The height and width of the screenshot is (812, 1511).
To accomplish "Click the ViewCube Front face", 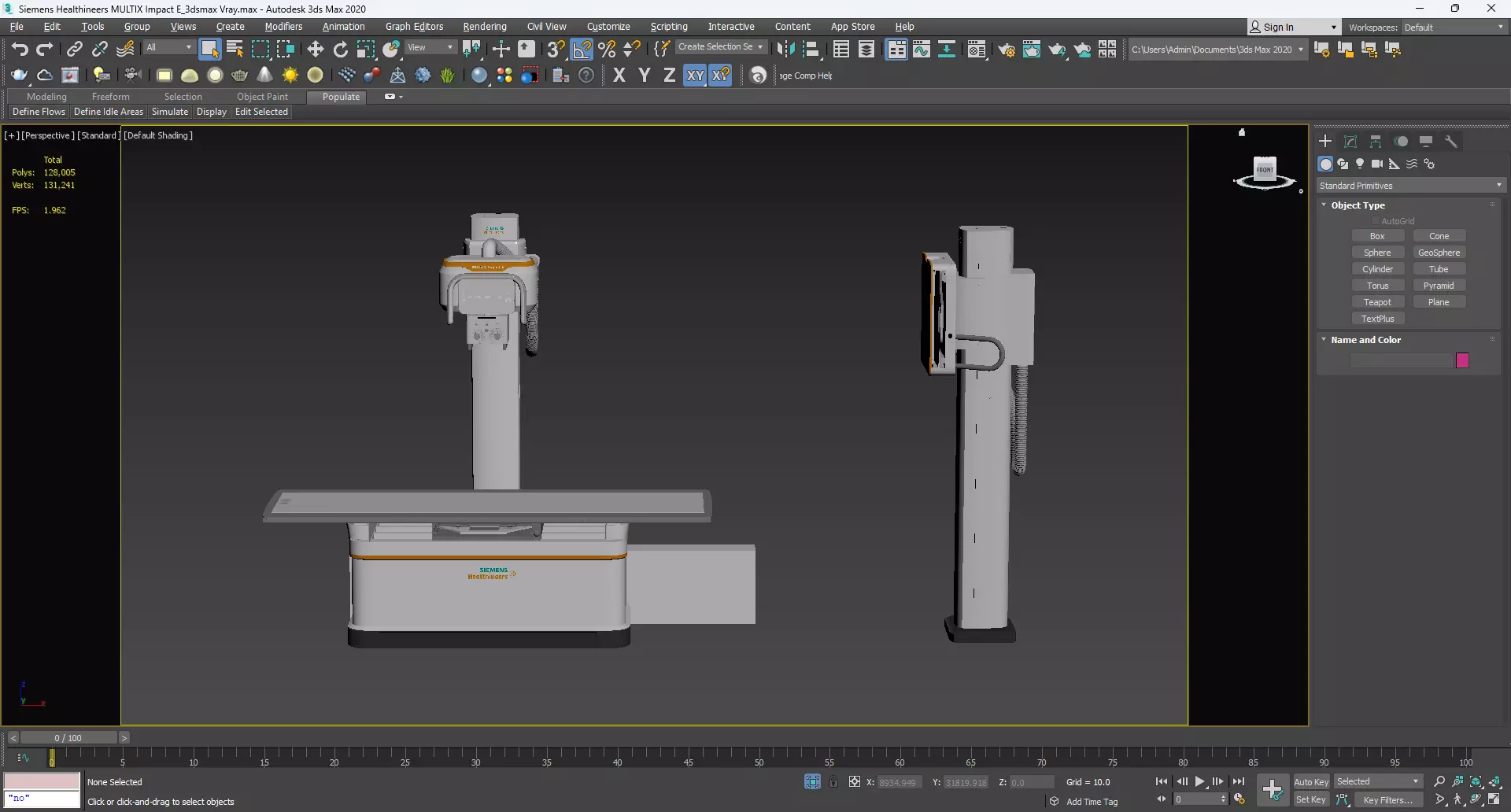I will click(x=1265, y=169).
